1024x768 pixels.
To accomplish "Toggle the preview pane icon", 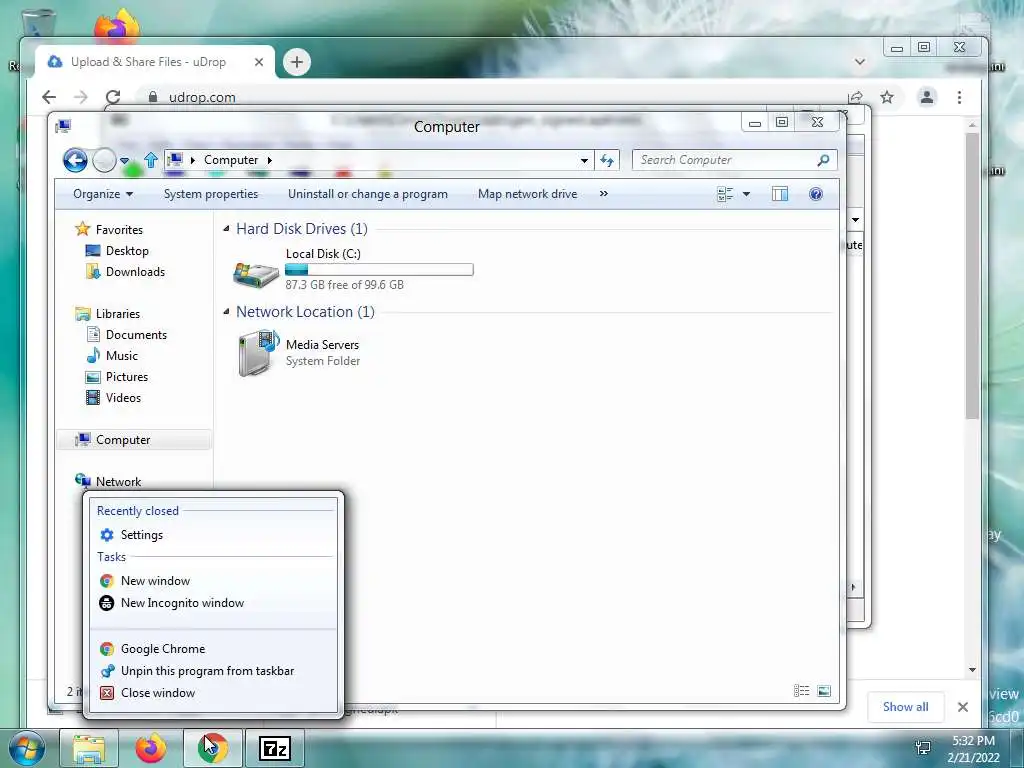I will point(780,194).
